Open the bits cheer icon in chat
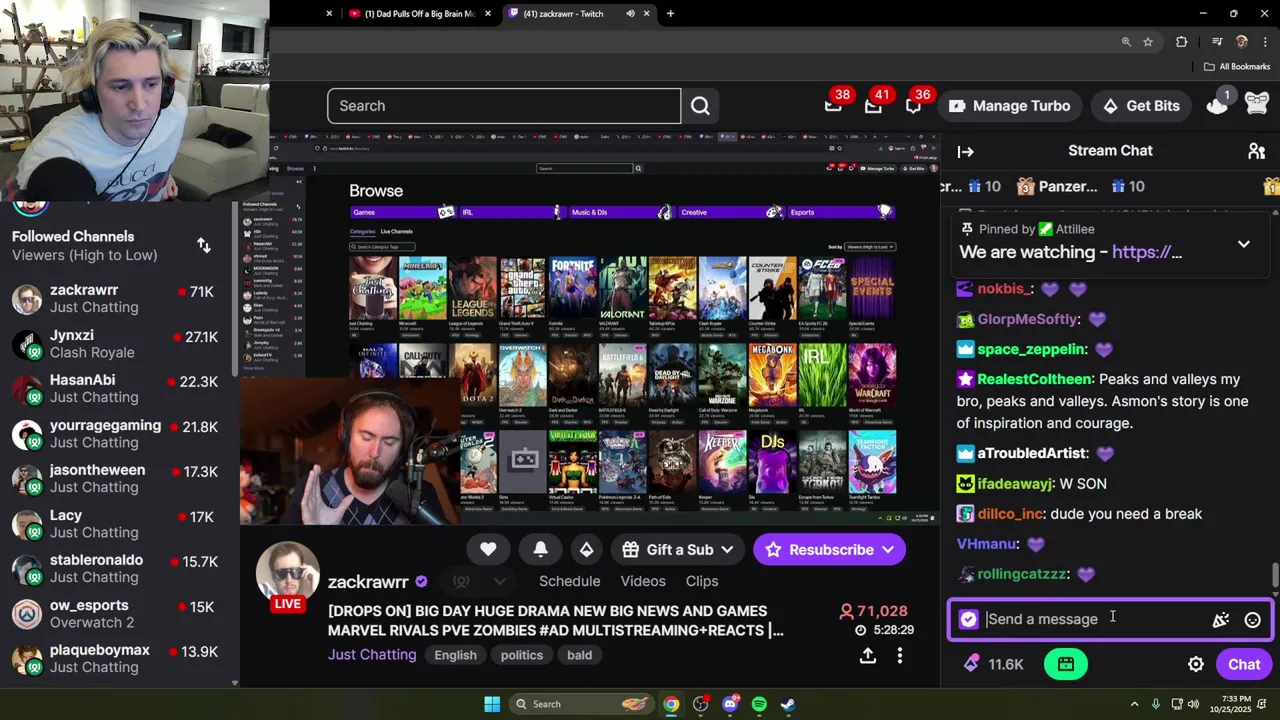Screen dimensions: 1280x720 (x=1221, y=620)
